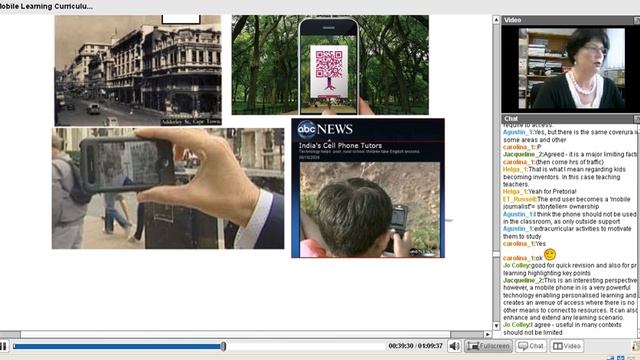This screenshot has width=640, height=360.
Task: Click carolina_1's 'Yes' chat message
Action: click(x=524, y=244)
